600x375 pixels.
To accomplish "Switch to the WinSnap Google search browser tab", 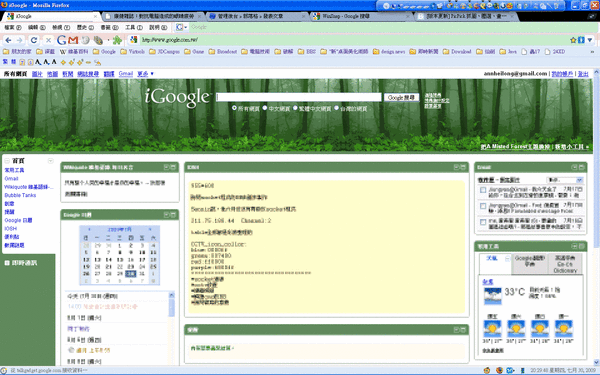I will click(x=362, y=16).
